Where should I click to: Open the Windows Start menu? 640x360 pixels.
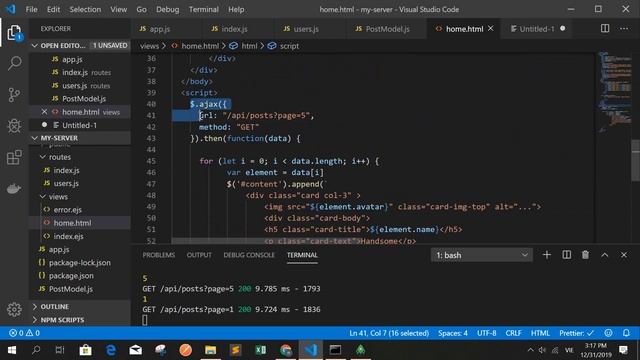12,350
